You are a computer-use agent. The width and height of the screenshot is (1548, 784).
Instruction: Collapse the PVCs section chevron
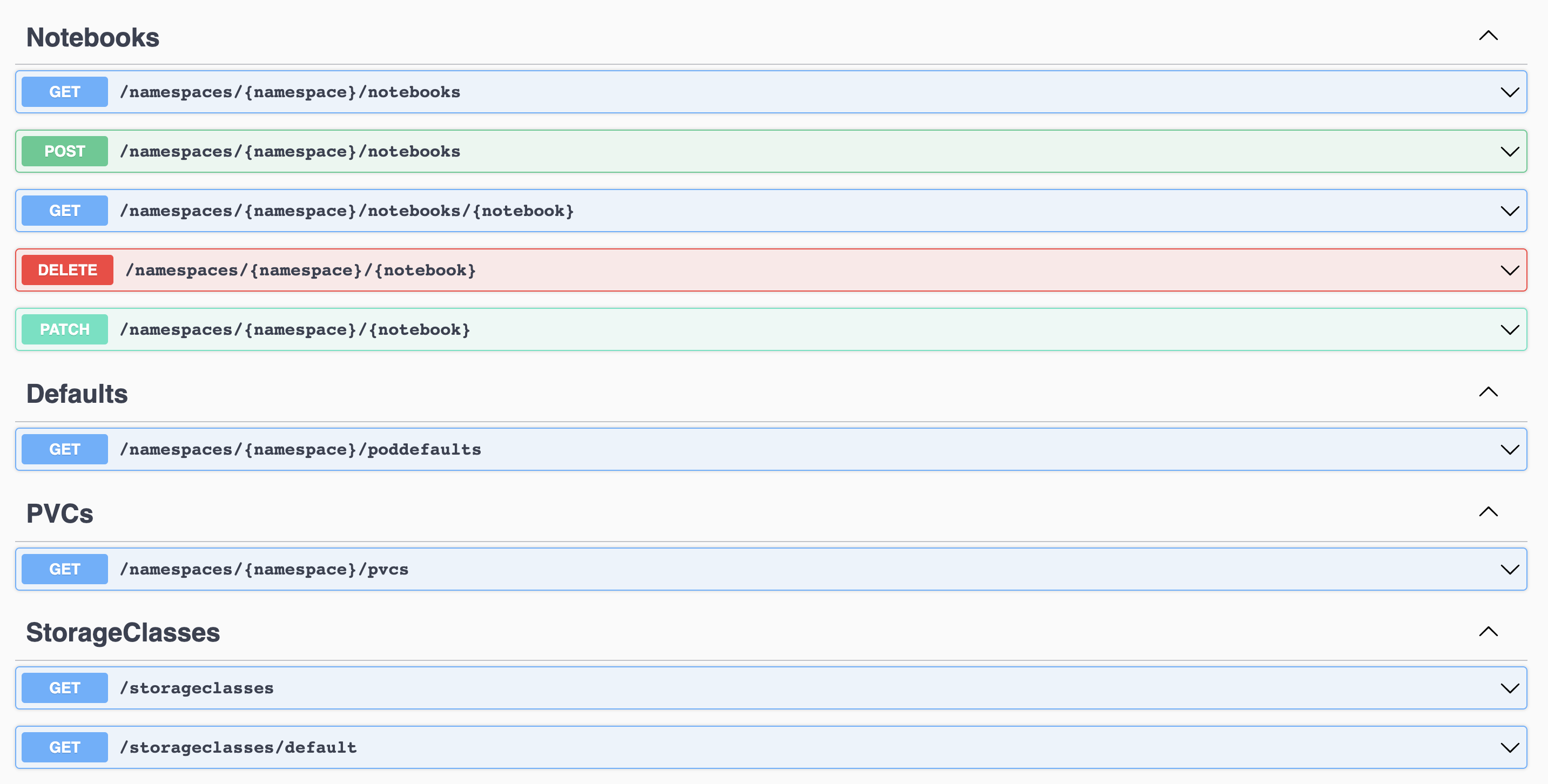click(x=1488, y=512)
